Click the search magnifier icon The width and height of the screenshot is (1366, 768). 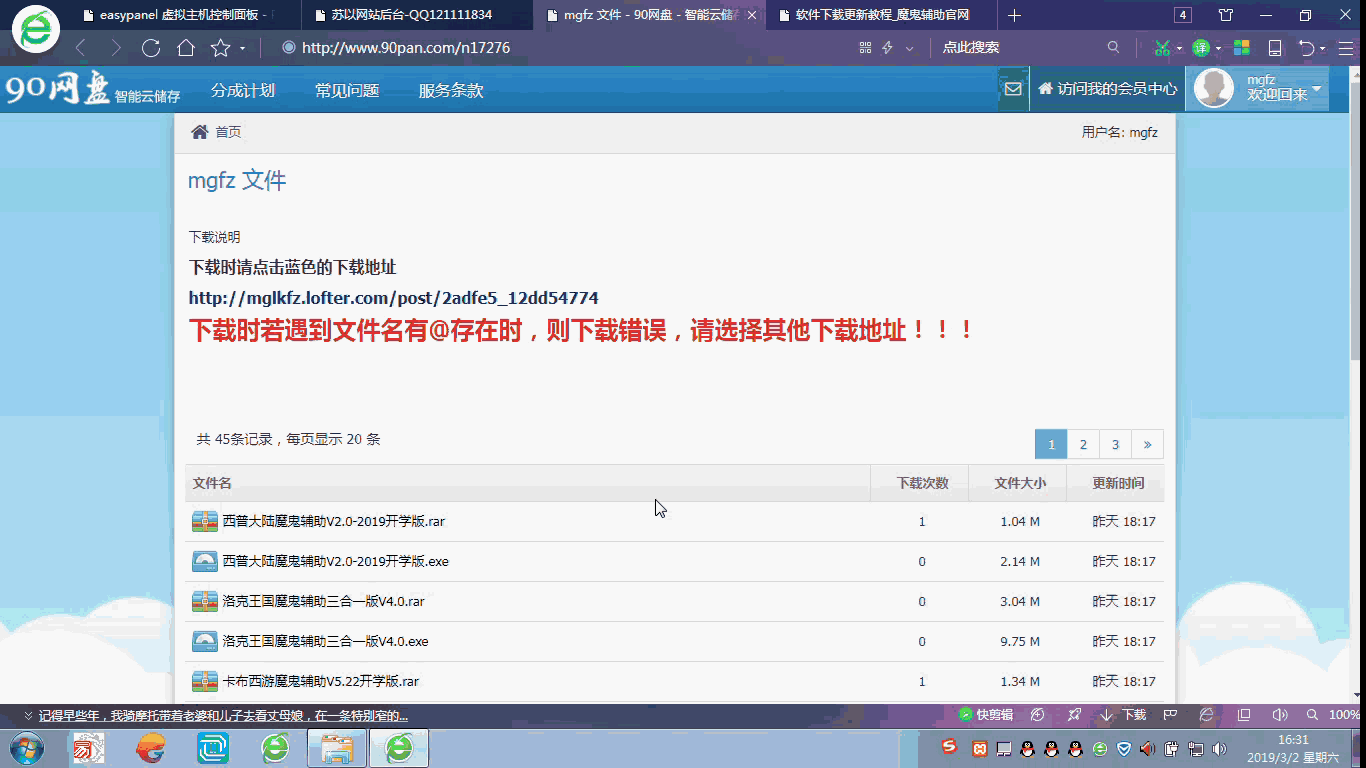tap(1114, 47)
